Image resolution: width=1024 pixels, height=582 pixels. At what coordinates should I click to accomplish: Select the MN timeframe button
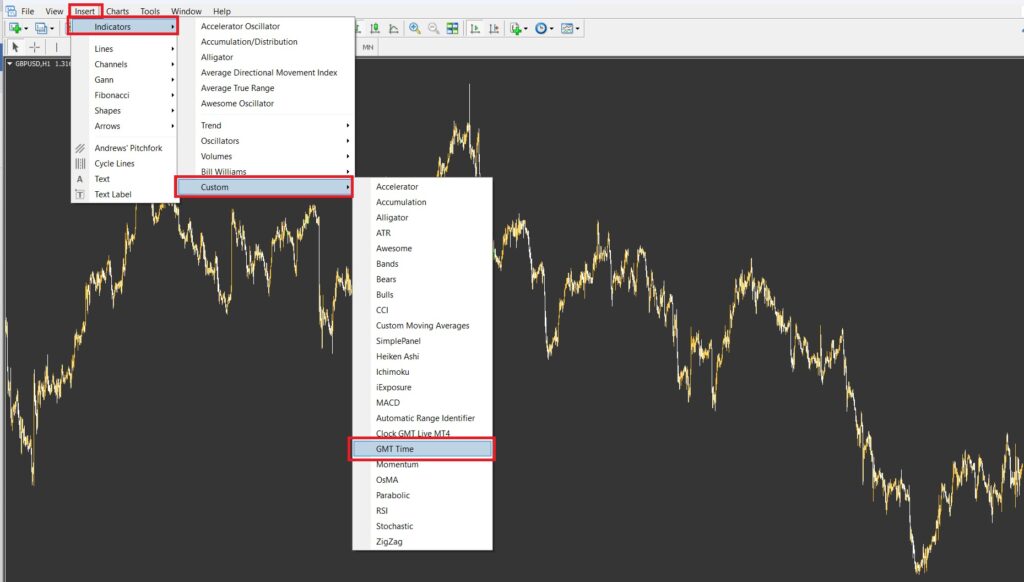tap(368, 47)
